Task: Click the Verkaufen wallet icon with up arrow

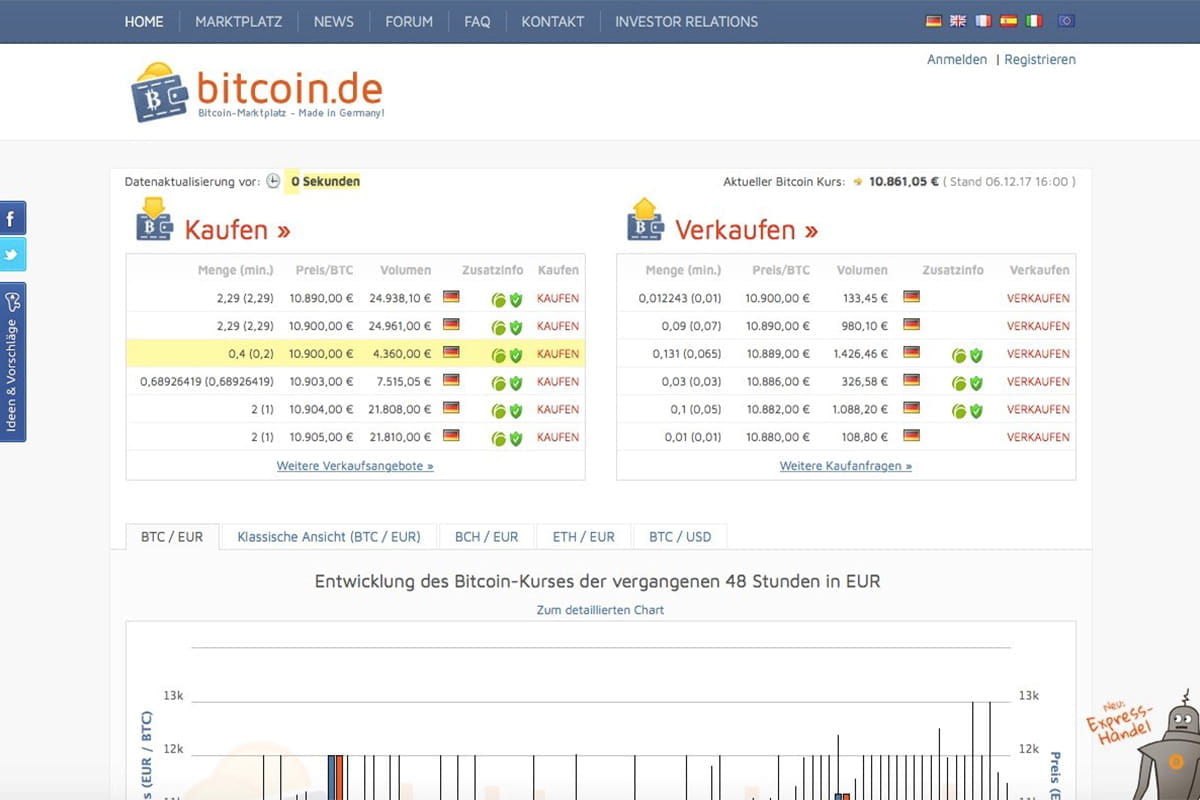Action: point(645,219)
